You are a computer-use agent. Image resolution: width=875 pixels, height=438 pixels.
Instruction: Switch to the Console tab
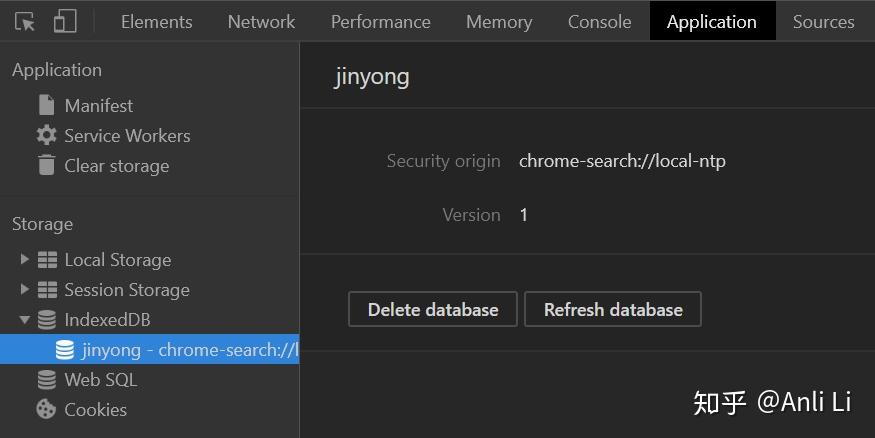(599, 21)
